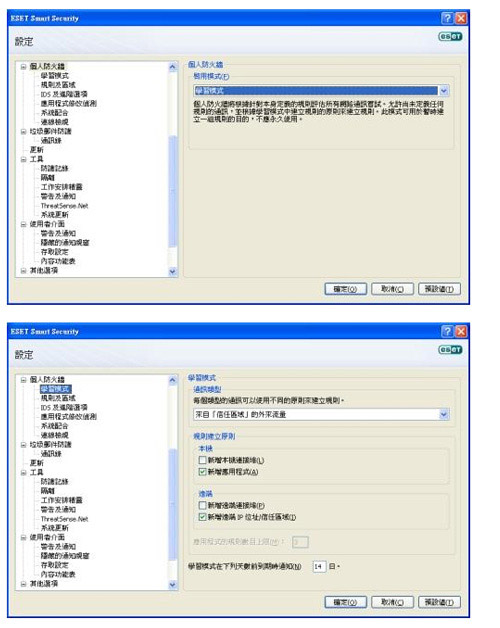Uncheck the 新增應用程式(A) checkbox
Viewport: 500px width, 628px height.
click(x=203, y=472)
